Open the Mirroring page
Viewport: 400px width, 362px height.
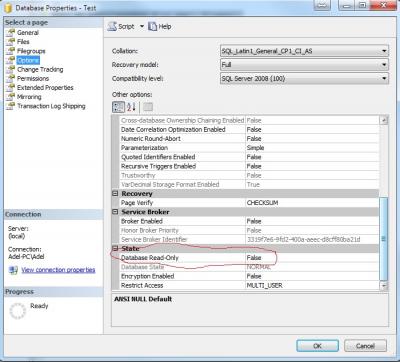29,97
